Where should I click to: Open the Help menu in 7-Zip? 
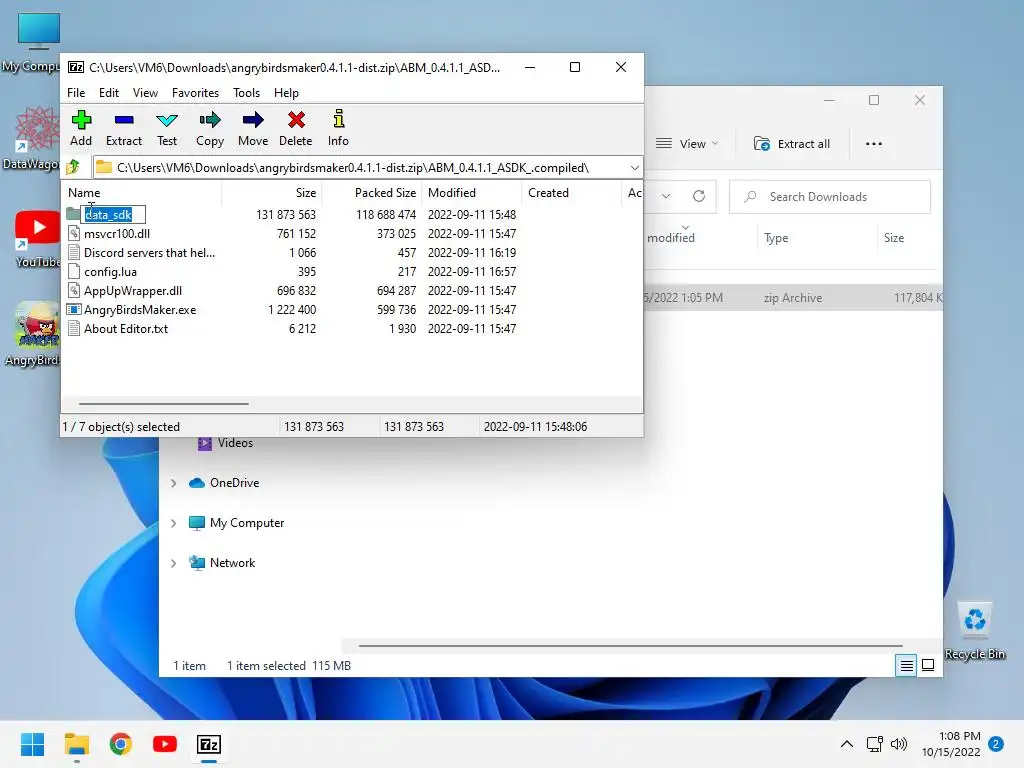click(x=286, y=93)
